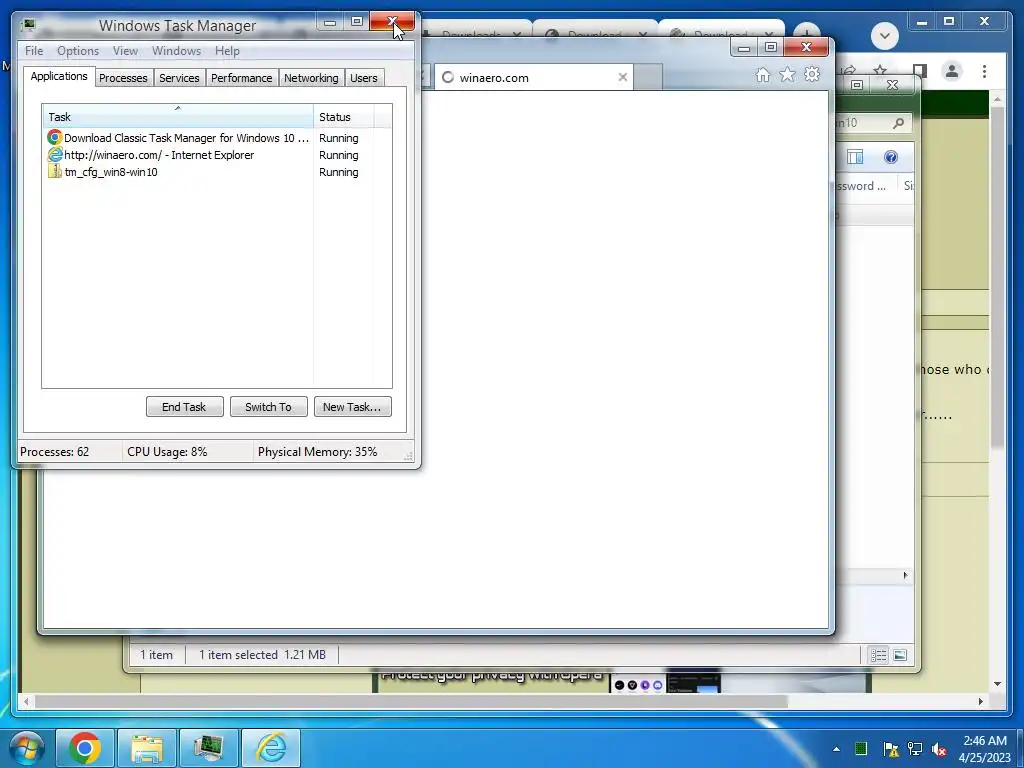The height and width of the screenshot is (768, 1024).
Task: Close the winaero.com tab in Internet Explorer
Action: click(622, 77)
